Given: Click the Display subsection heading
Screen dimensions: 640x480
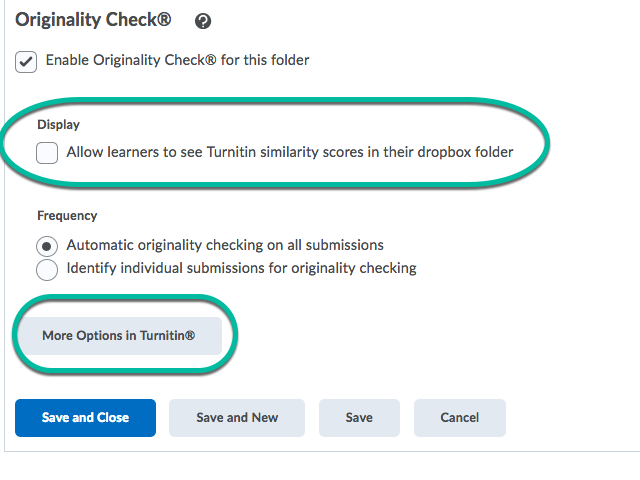Looking at the screenshot, I should pos(58,124).
